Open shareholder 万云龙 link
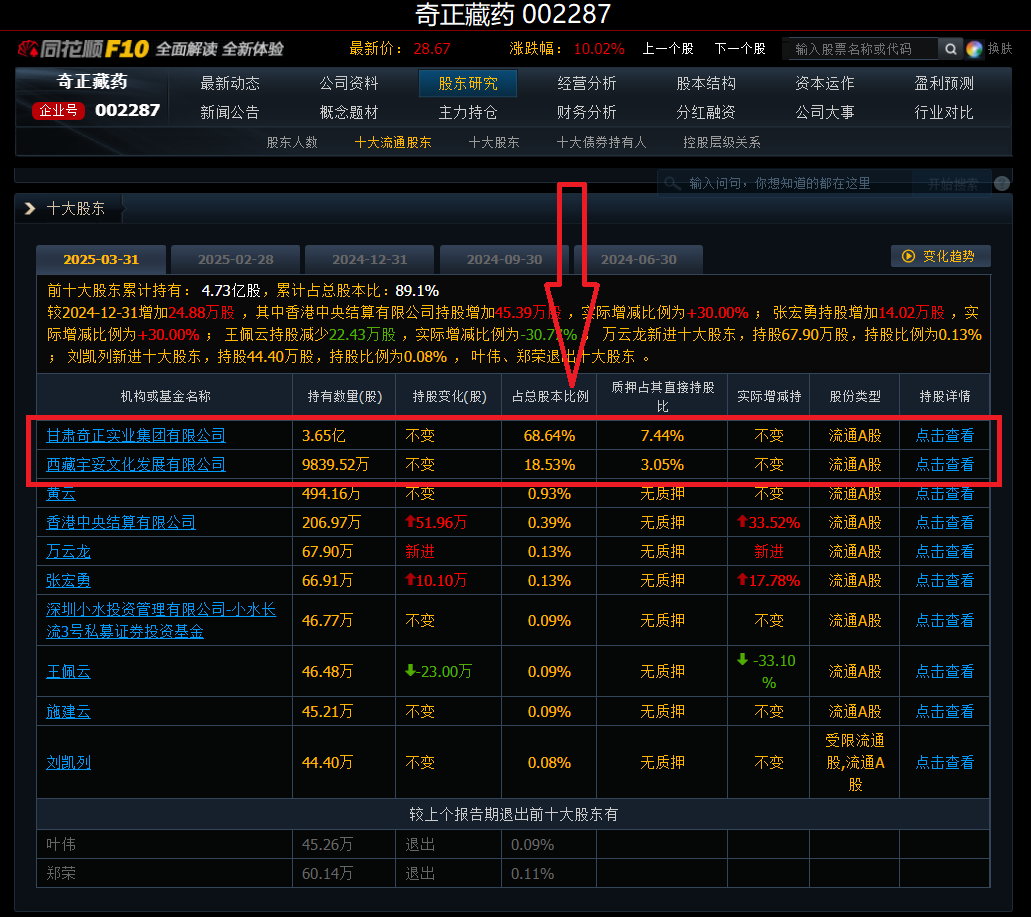 (x=68, y=552)
